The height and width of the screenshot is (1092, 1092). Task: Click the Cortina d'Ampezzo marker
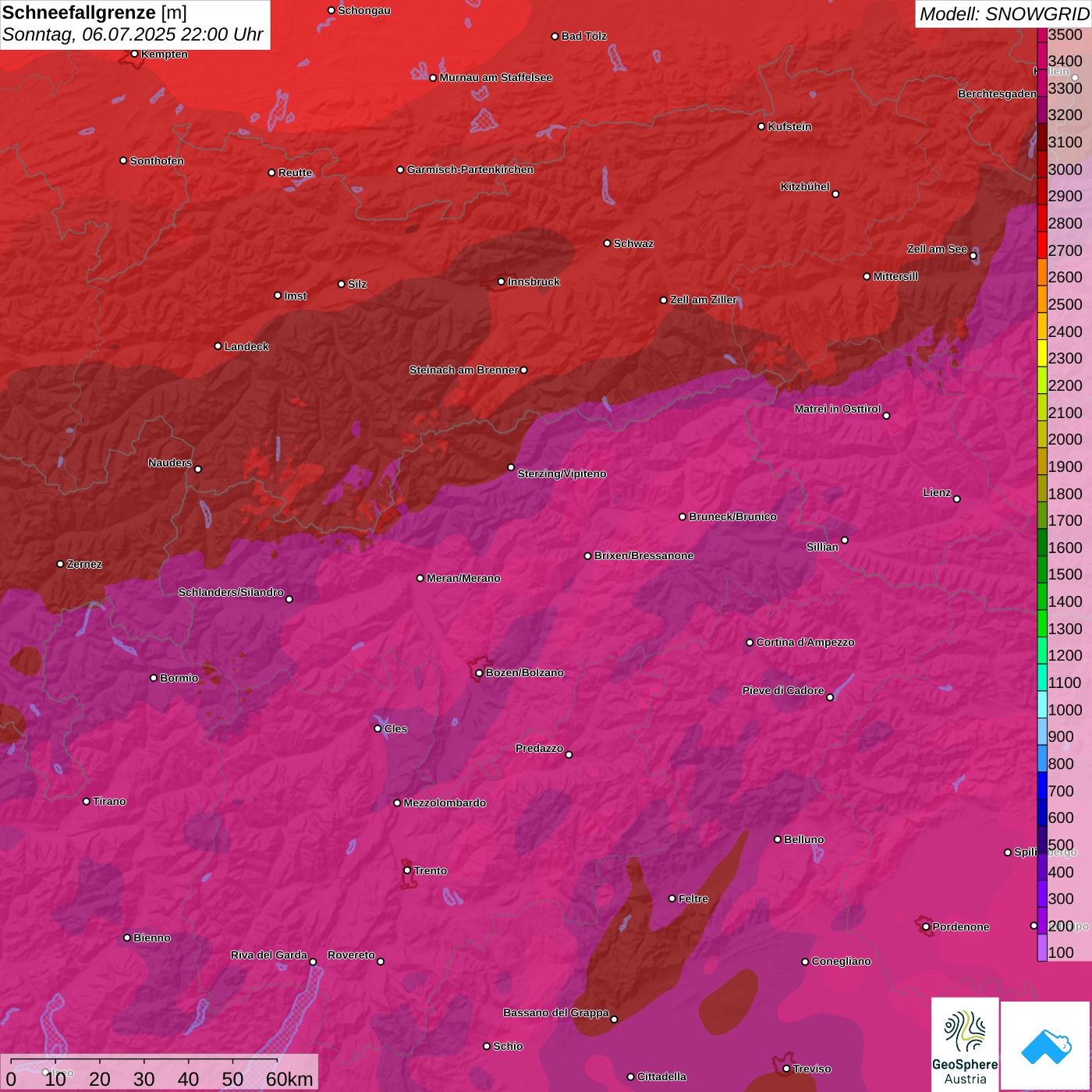pos(750,643)
